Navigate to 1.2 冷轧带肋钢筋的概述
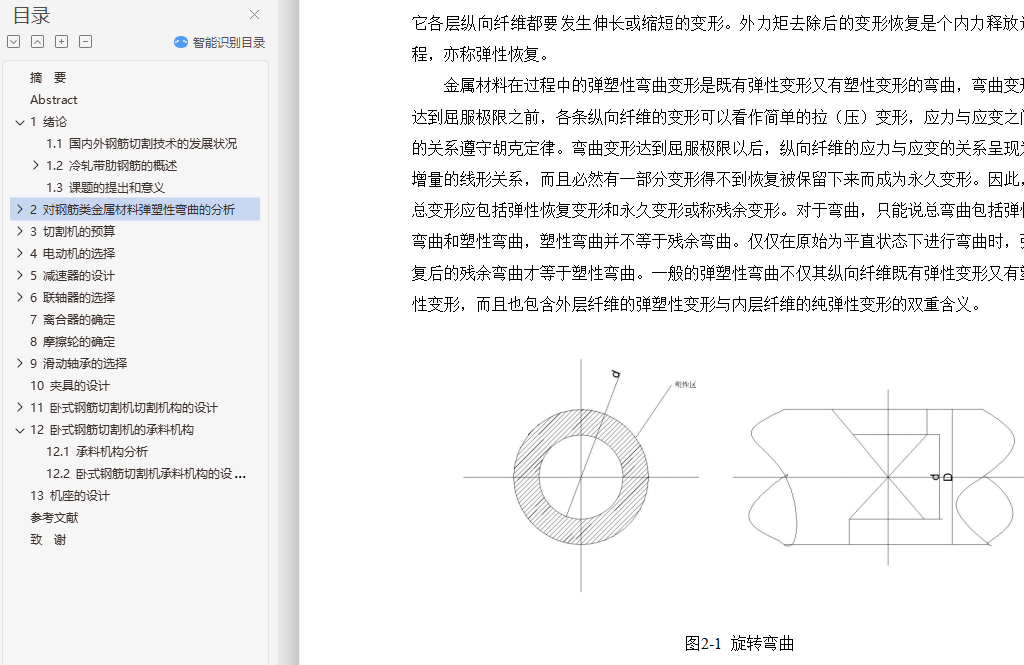This screenshot has height=665, width=1024. coord(111,166)
